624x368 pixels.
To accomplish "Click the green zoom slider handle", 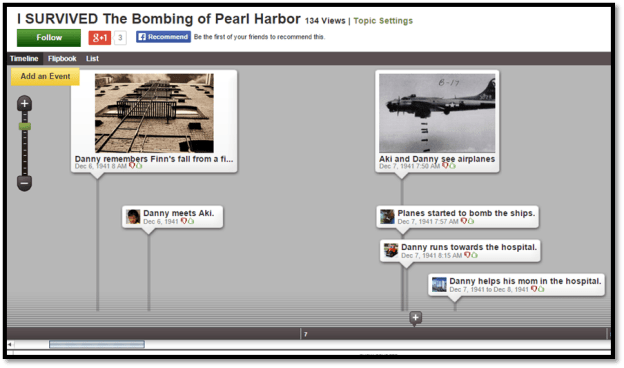I will pos(25,127).
